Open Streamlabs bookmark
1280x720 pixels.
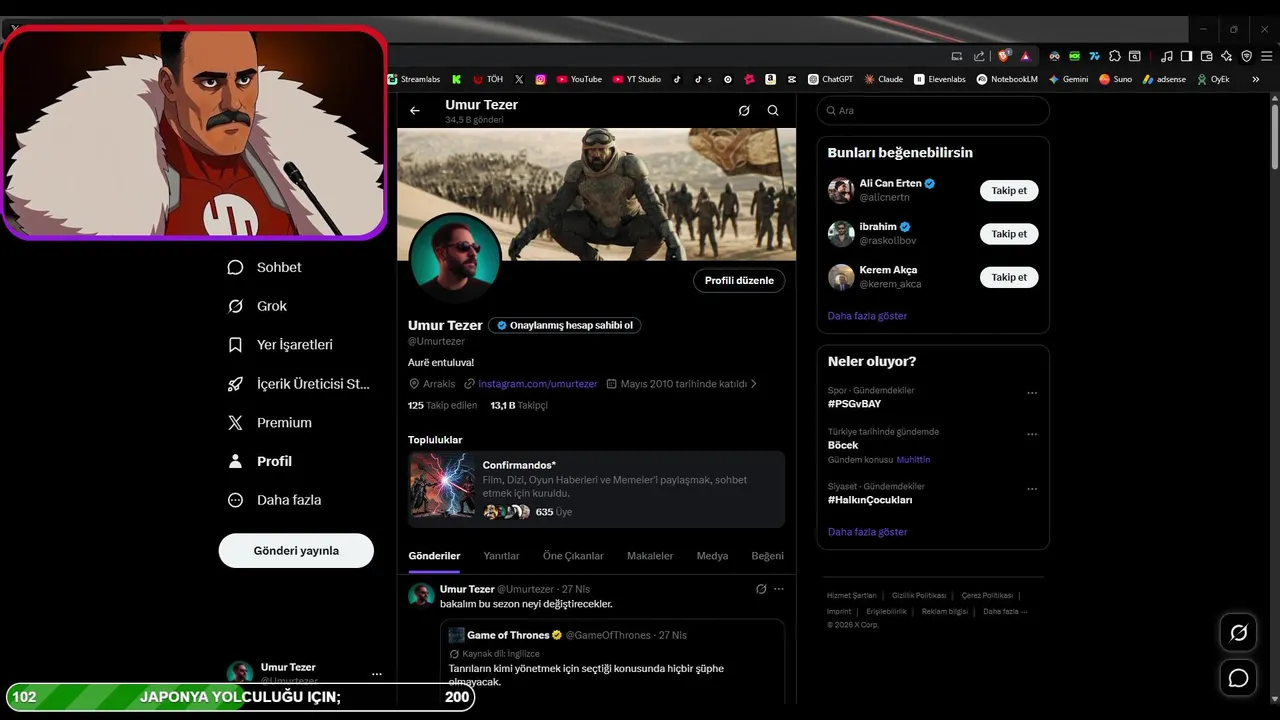click(x=414, y=79)
